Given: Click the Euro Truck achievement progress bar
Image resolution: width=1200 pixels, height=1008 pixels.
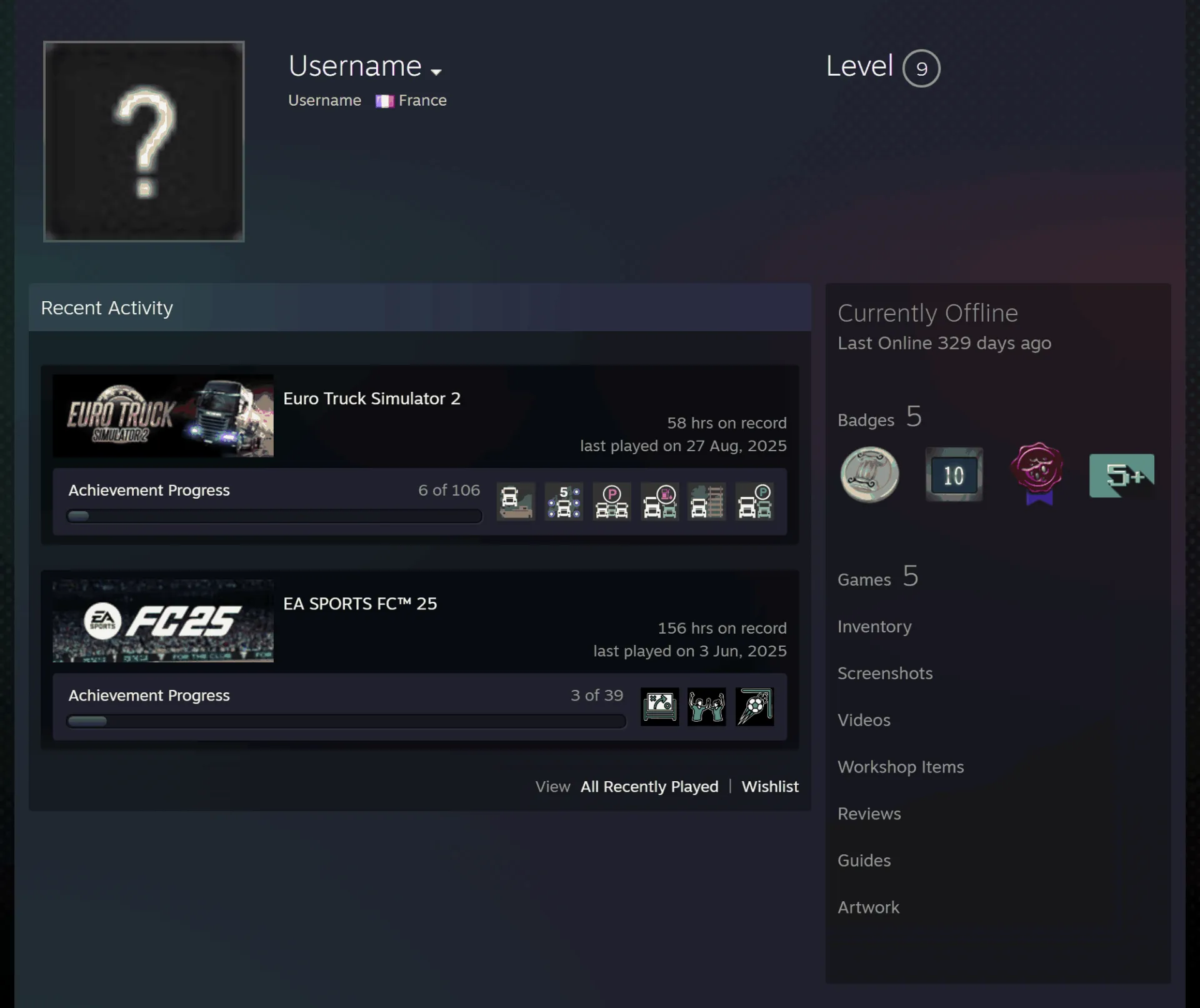Looking at the screenshot, I should coord(274,516).
